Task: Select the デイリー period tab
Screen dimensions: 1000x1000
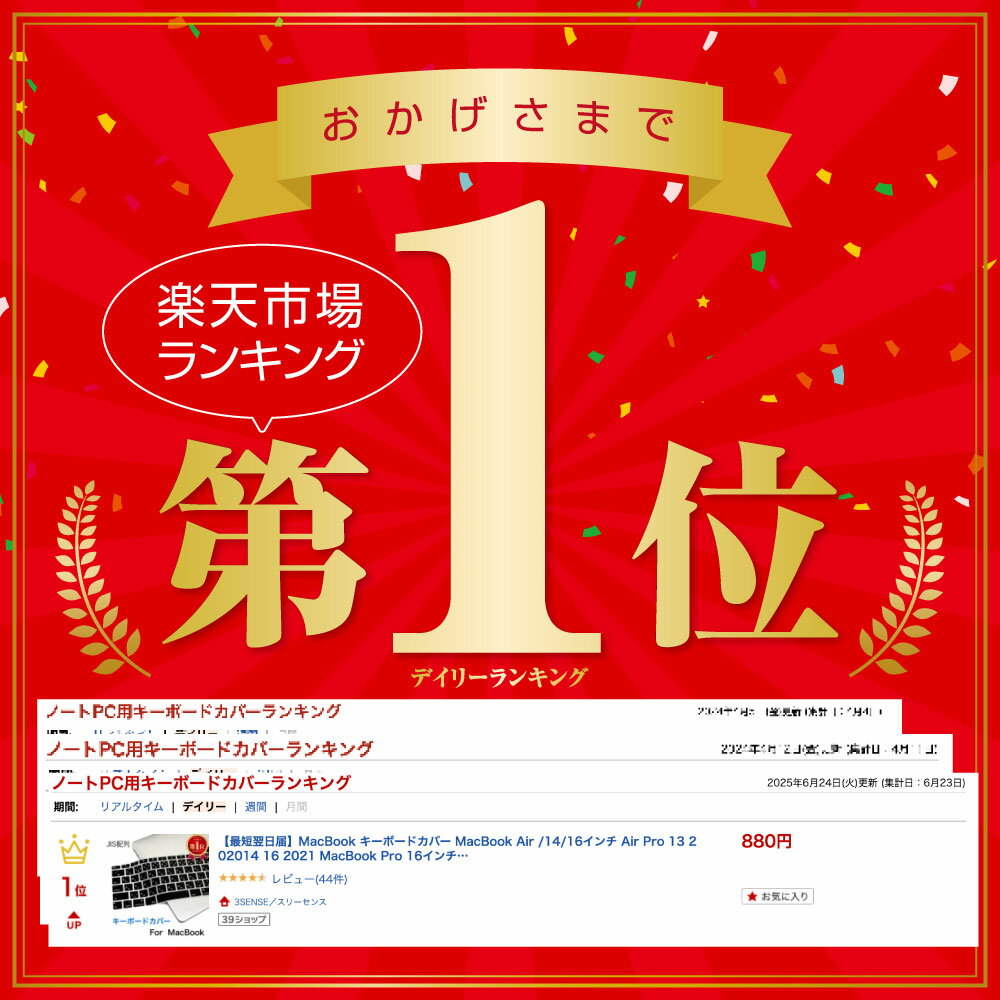Action: click(204, 807)
